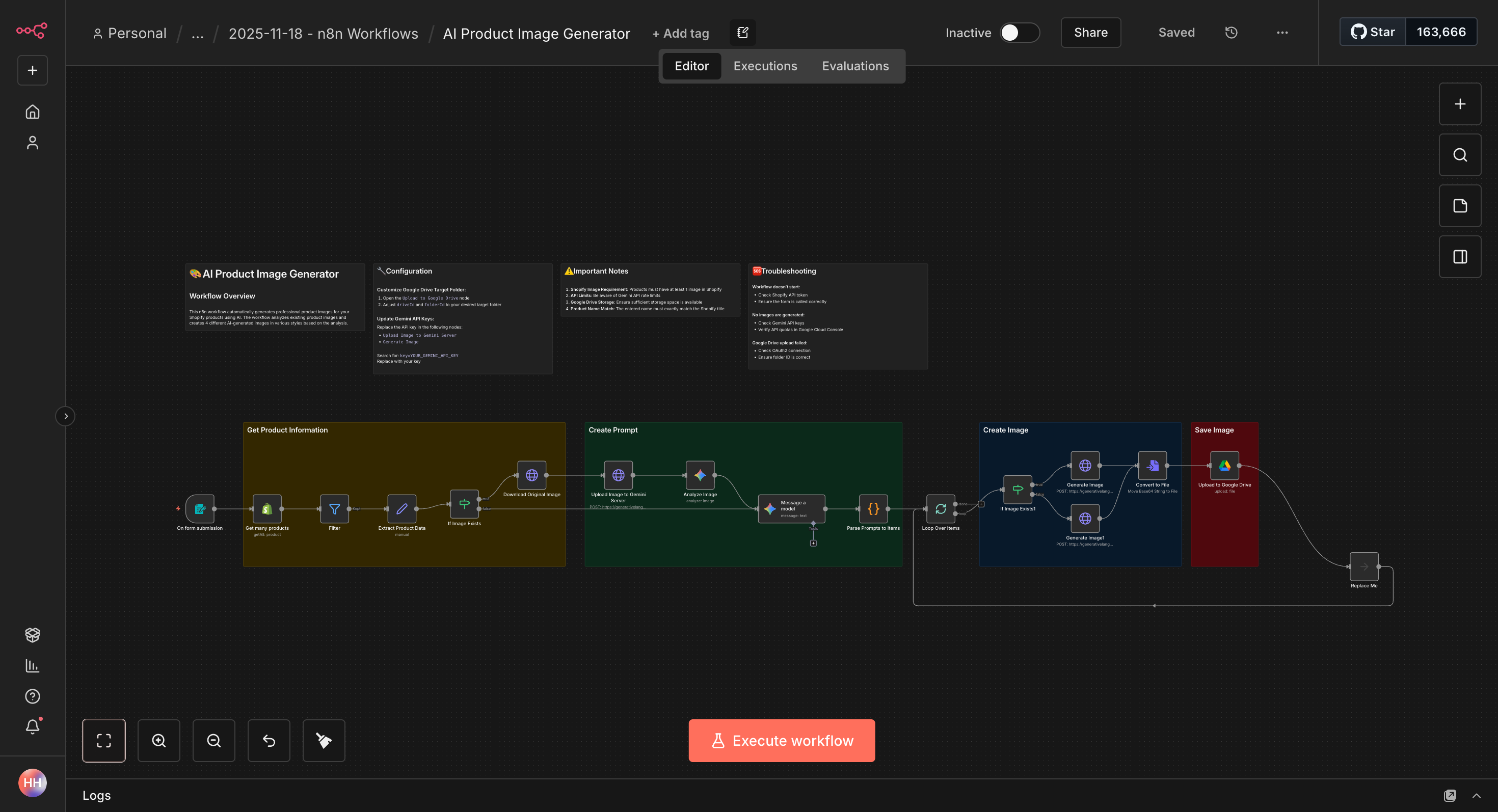Expand the collapsed left sidebar chevron

66,416
